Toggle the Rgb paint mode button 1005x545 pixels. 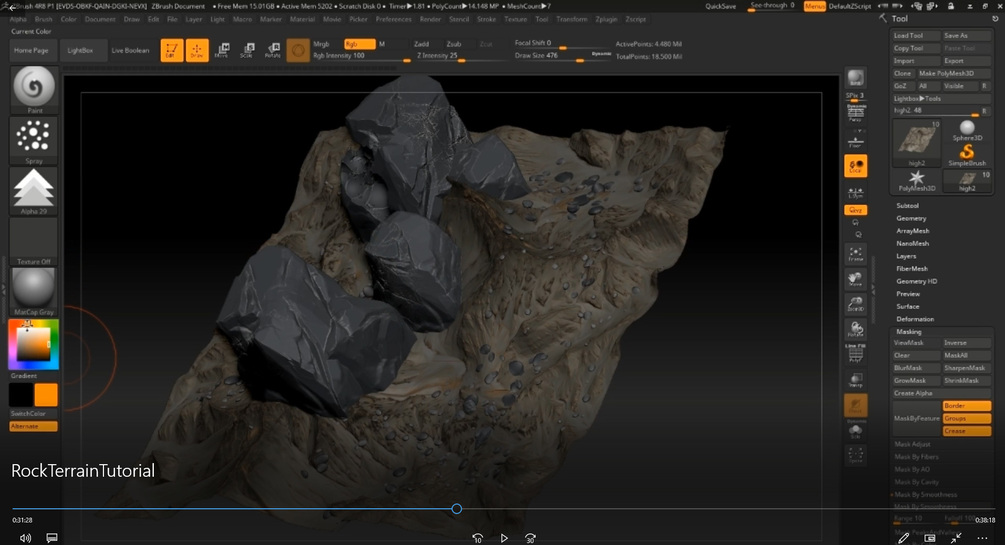[359, 44]
